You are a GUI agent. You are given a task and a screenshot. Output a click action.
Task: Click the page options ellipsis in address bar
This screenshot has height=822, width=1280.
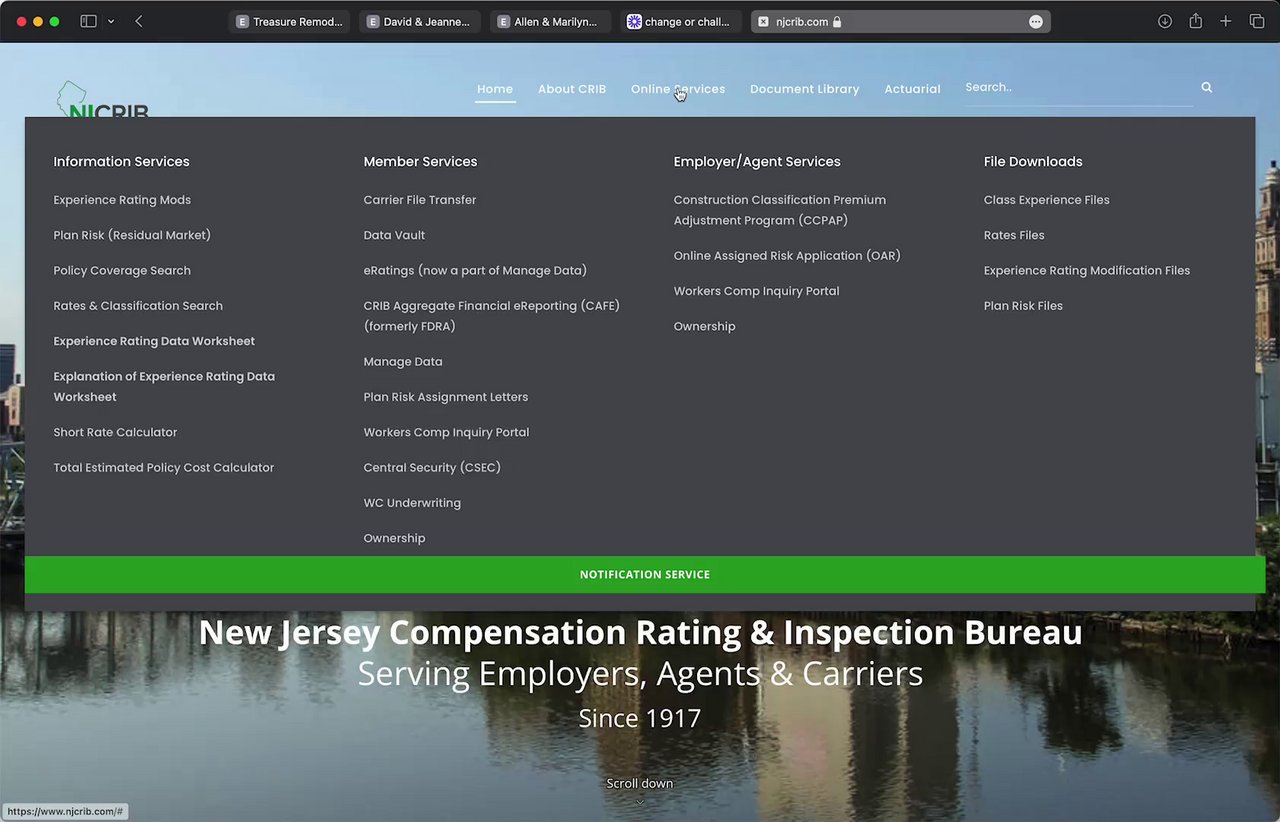pyautogui.click(x=1036, y=22)
